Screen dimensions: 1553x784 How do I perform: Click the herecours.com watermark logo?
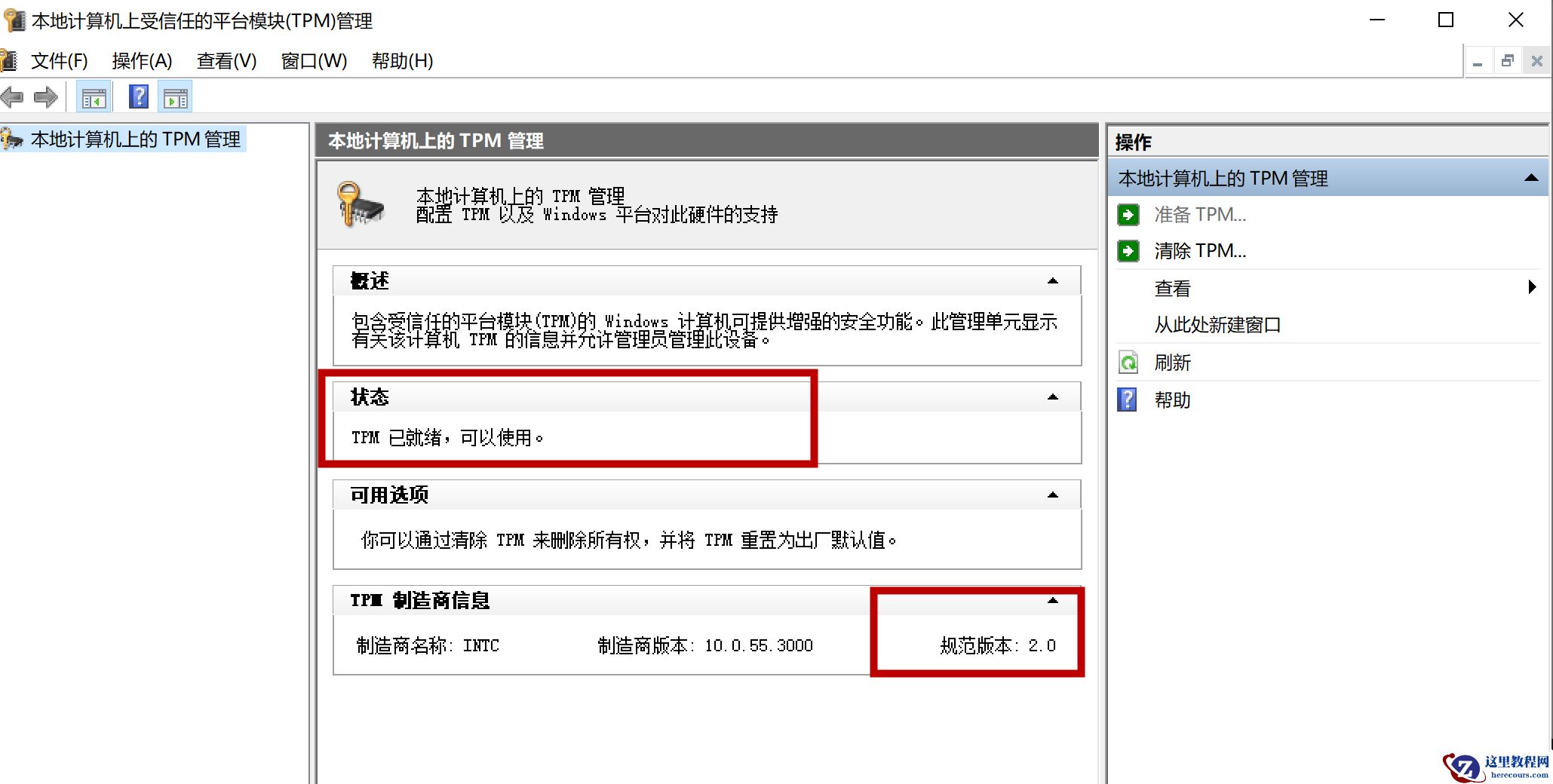1462,766
